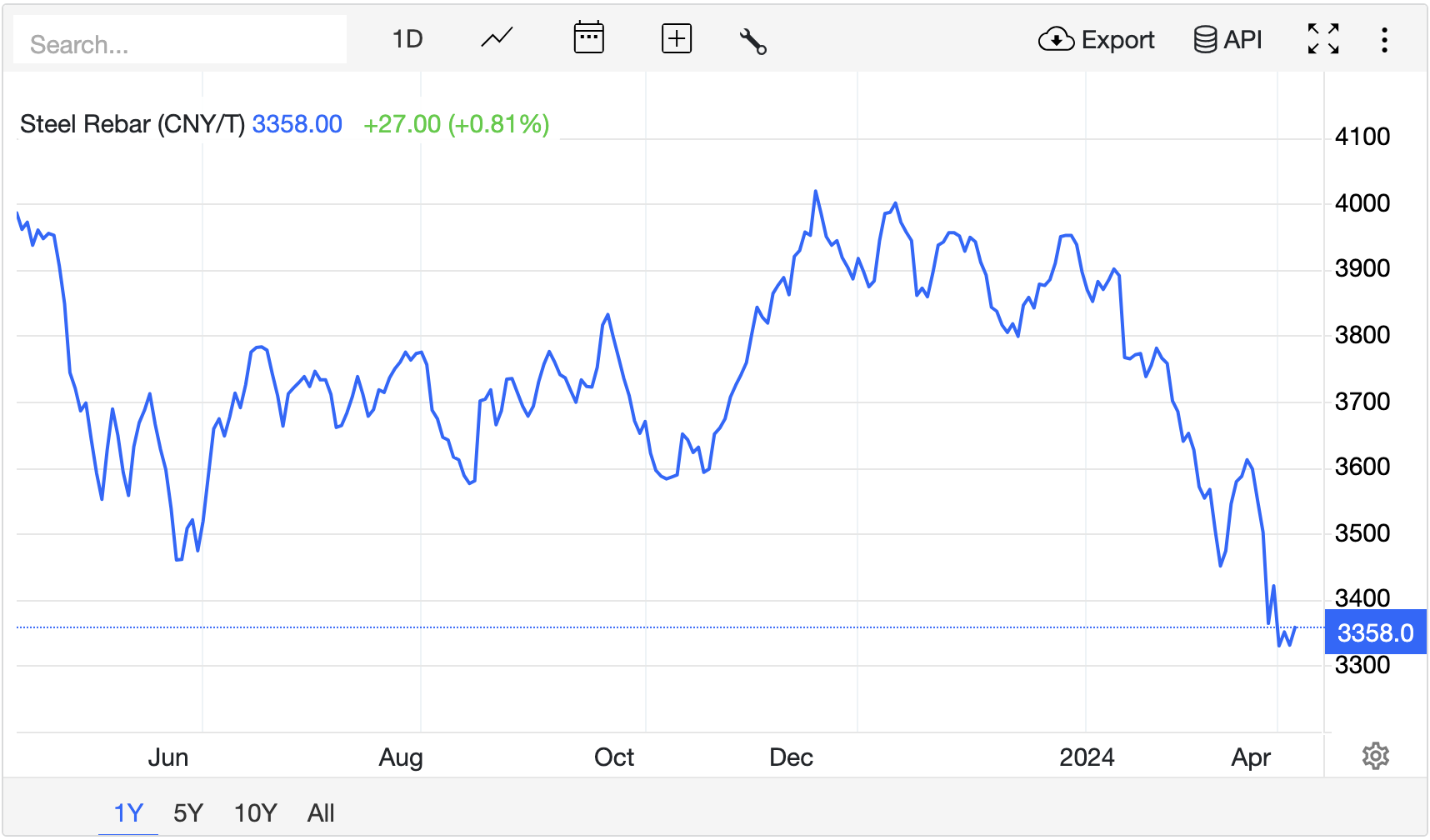Click the plus icon to add comparison

(x=676, y=38)
